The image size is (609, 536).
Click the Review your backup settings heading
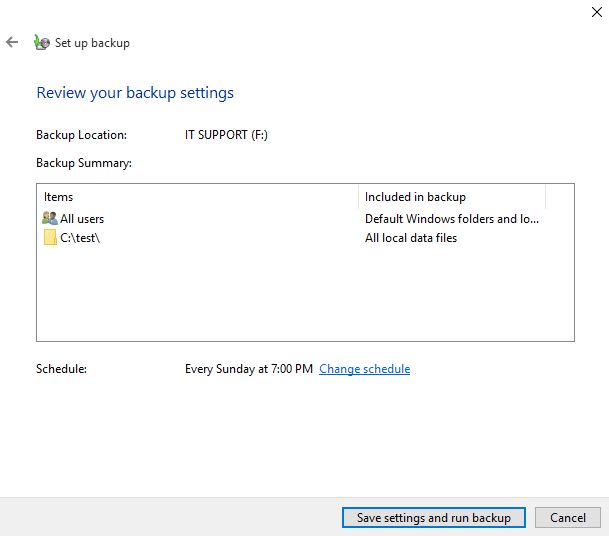click(x=135, y=93)
